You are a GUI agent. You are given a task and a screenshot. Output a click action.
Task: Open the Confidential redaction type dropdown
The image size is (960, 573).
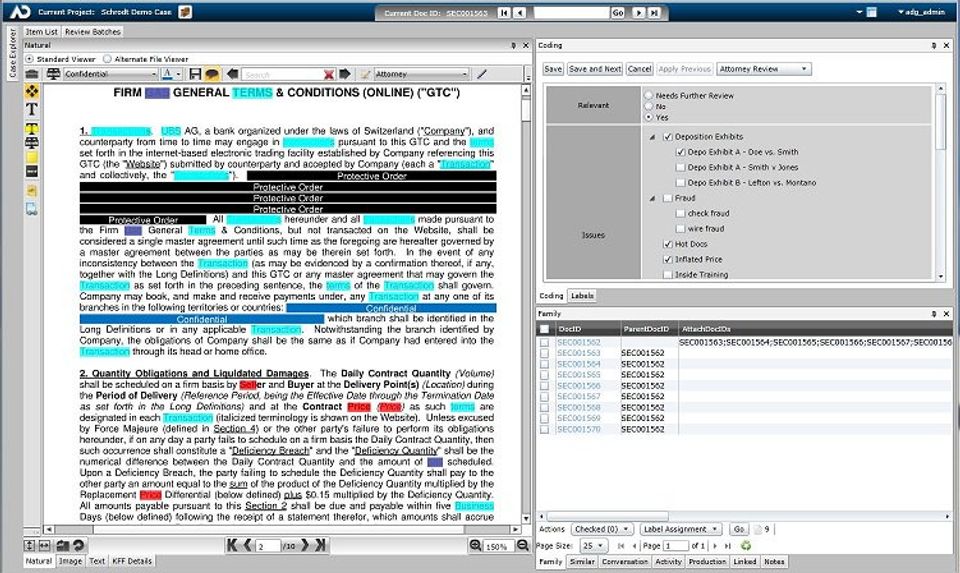tap(111, 74)
